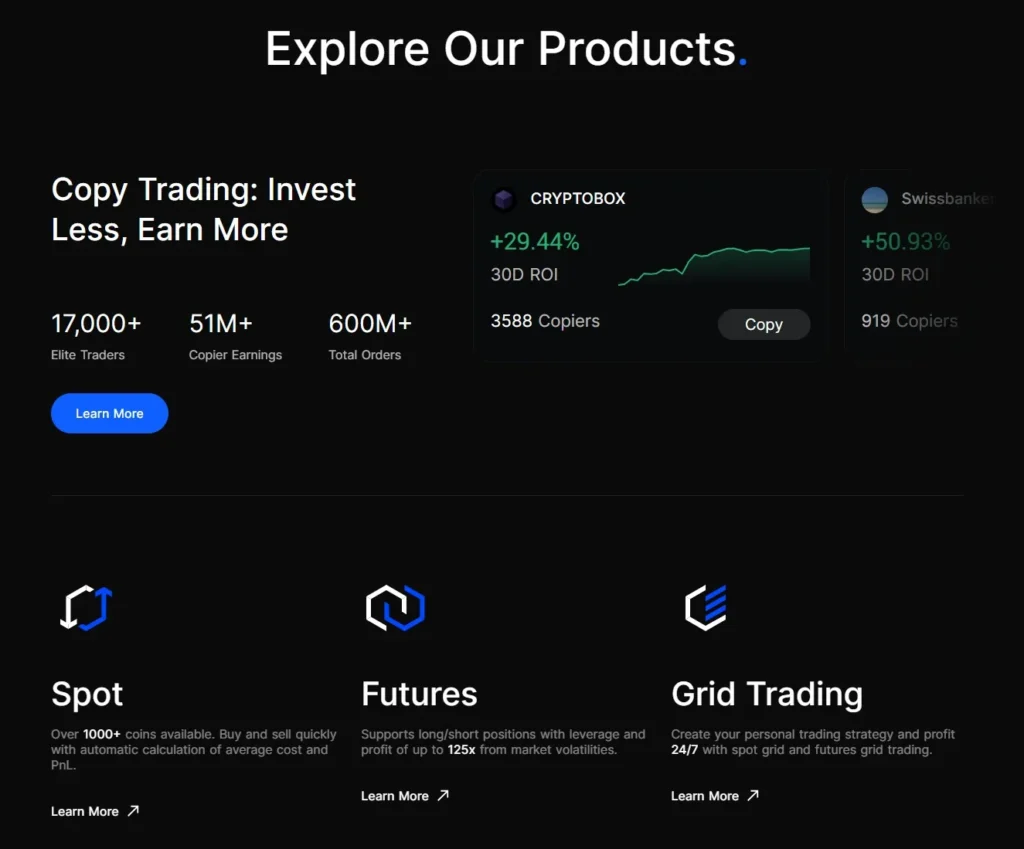Click the 3588 Copiers count
Screen dimensions: 1024x849
[545, 321]
